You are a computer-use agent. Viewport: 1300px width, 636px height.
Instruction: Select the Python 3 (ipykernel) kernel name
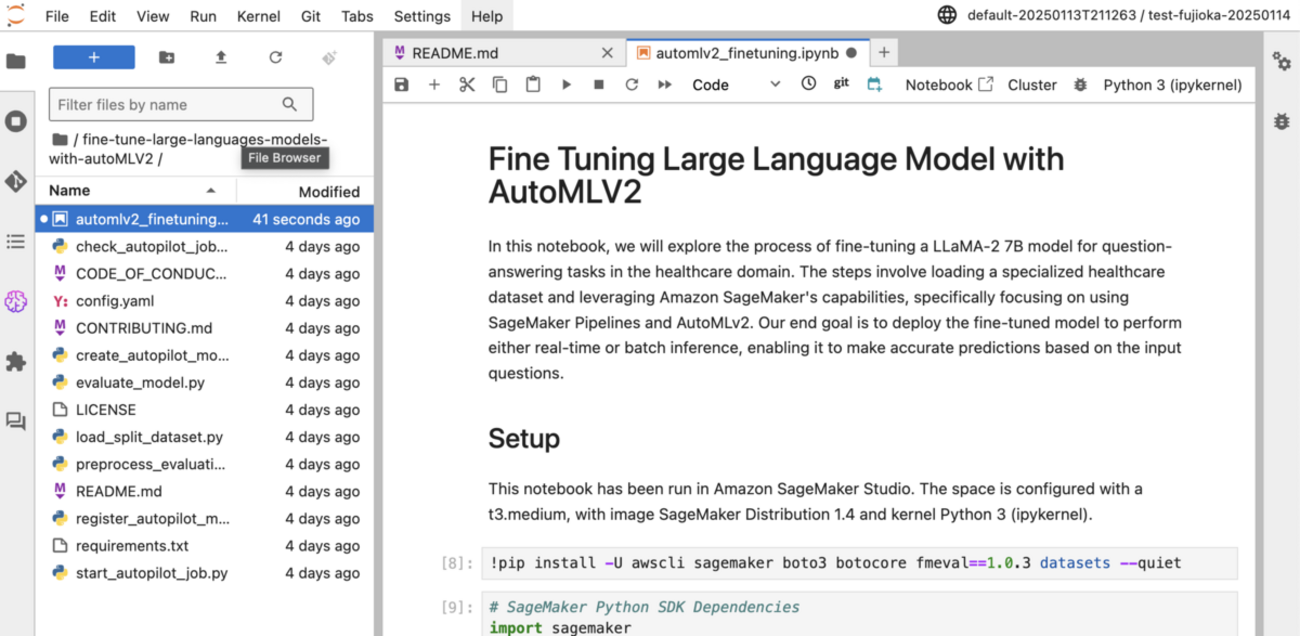[x=1172, y=85]
